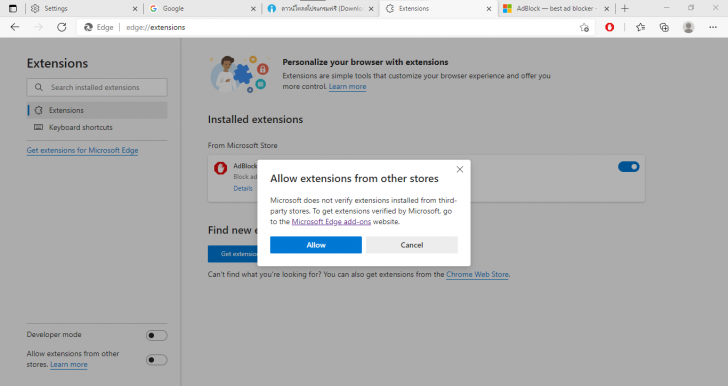
Task: Click the Get extensions button
Action: [x=233, y=254]
